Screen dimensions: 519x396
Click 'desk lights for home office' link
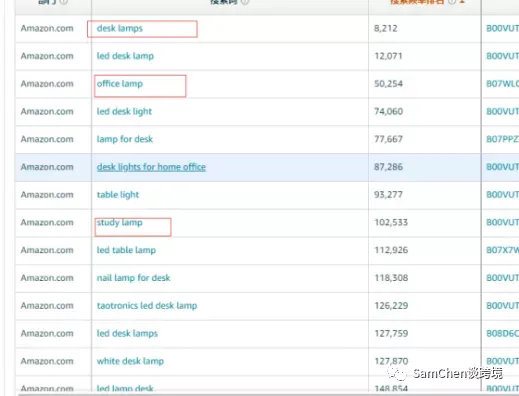pyautogui.click(x=151, y=167)
